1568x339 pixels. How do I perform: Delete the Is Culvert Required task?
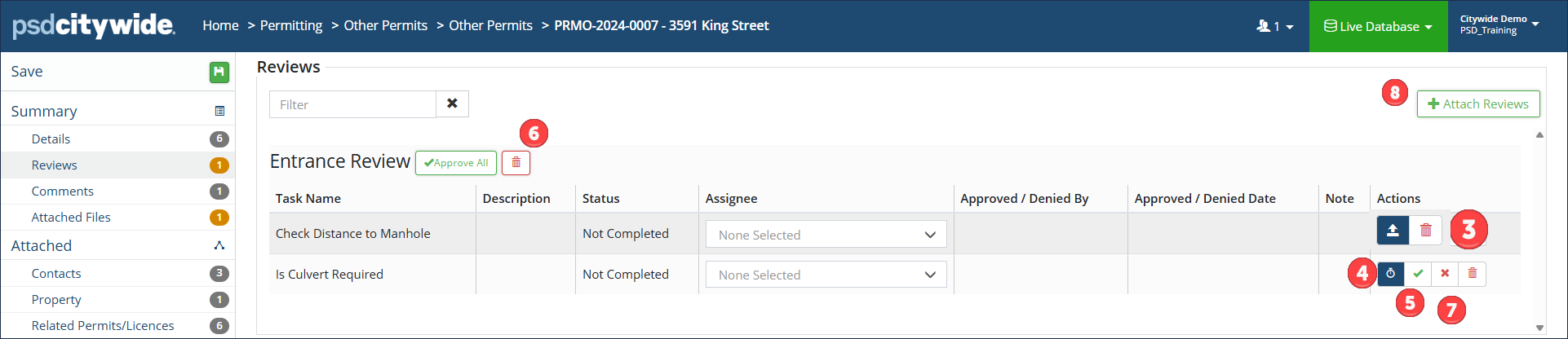(1472, 274)
